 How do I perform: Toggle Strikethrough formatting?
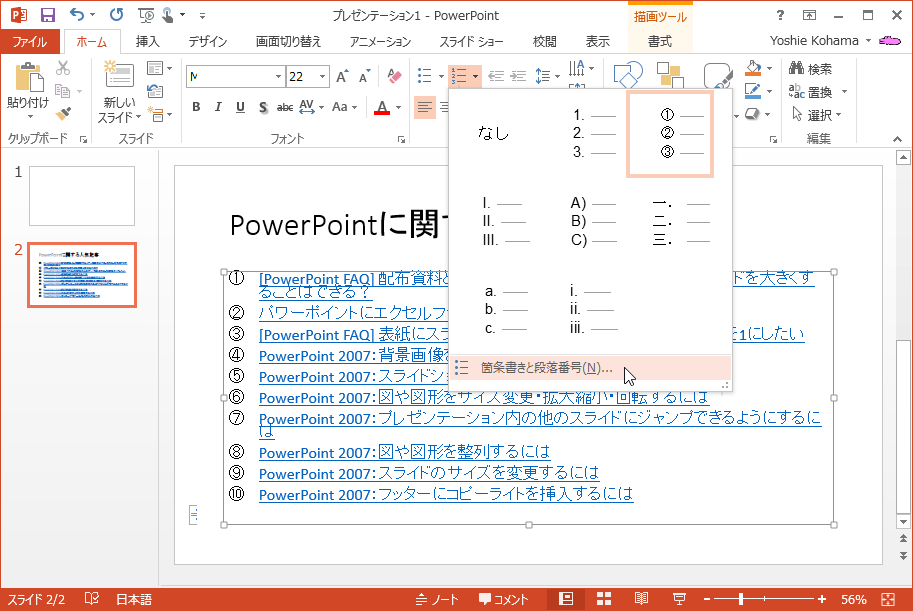pyautogui.click(x=285, y=107)
